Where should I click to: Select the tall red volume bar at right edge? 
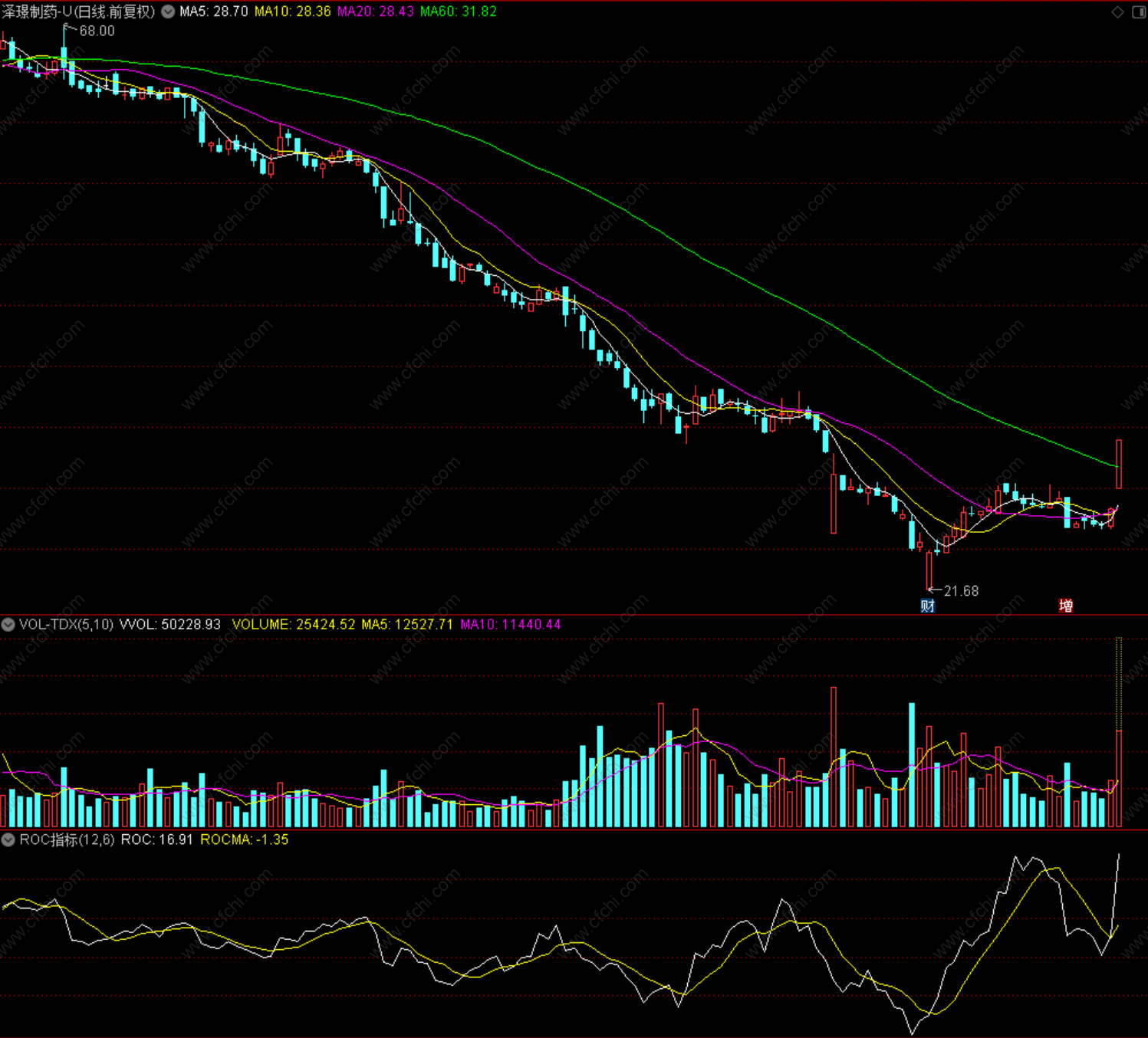coord(1119,778)
